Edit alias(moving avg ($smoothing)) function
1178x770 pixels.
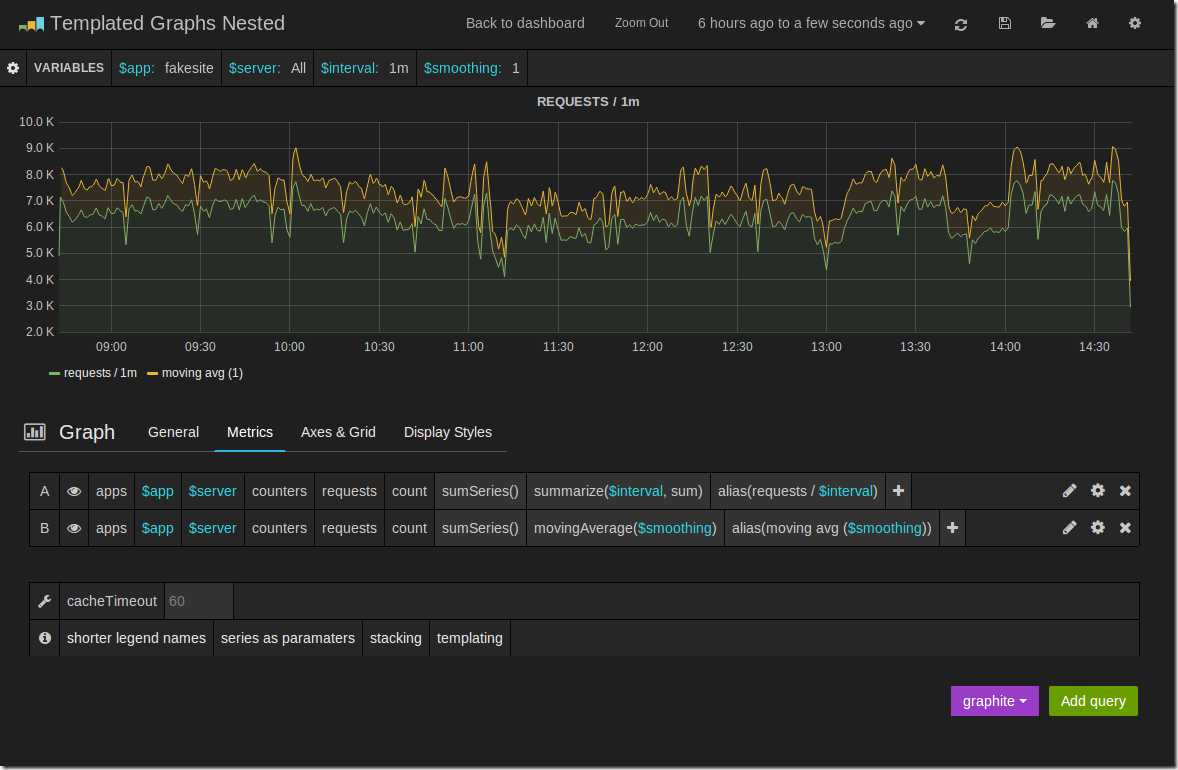click(x=831, y=528)
